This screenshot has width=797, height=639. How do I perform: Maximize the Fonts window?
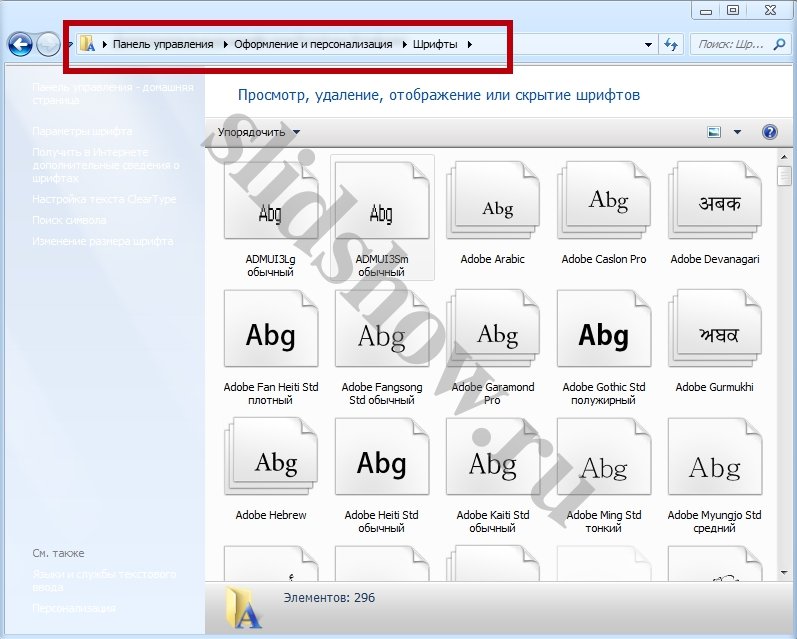click(x=733, y=10)
